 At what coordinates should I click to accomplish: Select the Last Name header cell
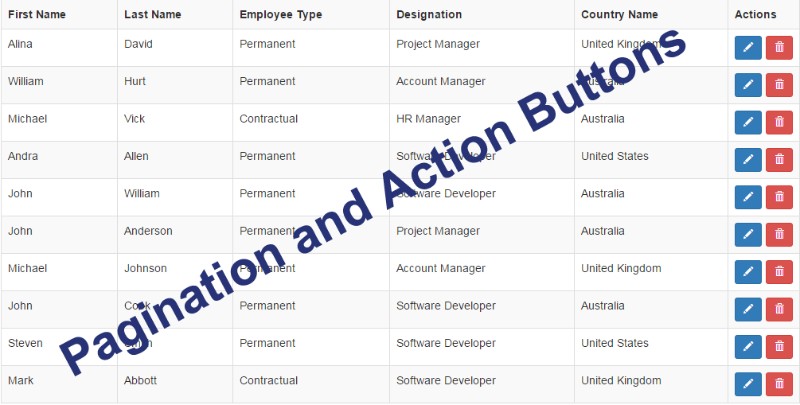click(175, 14)
